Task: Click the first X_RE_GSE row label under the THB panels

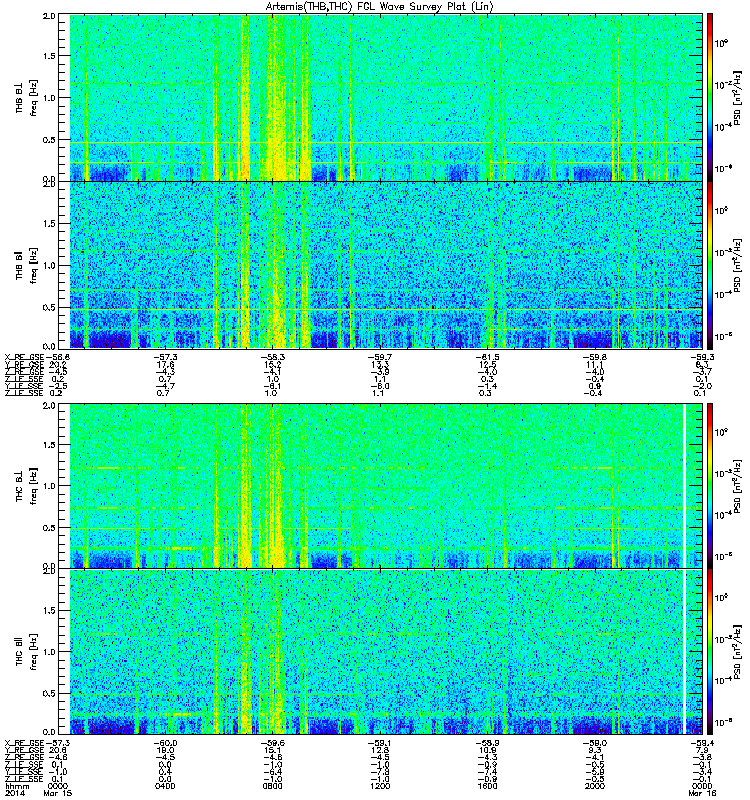Action: [x=23, y=355]
